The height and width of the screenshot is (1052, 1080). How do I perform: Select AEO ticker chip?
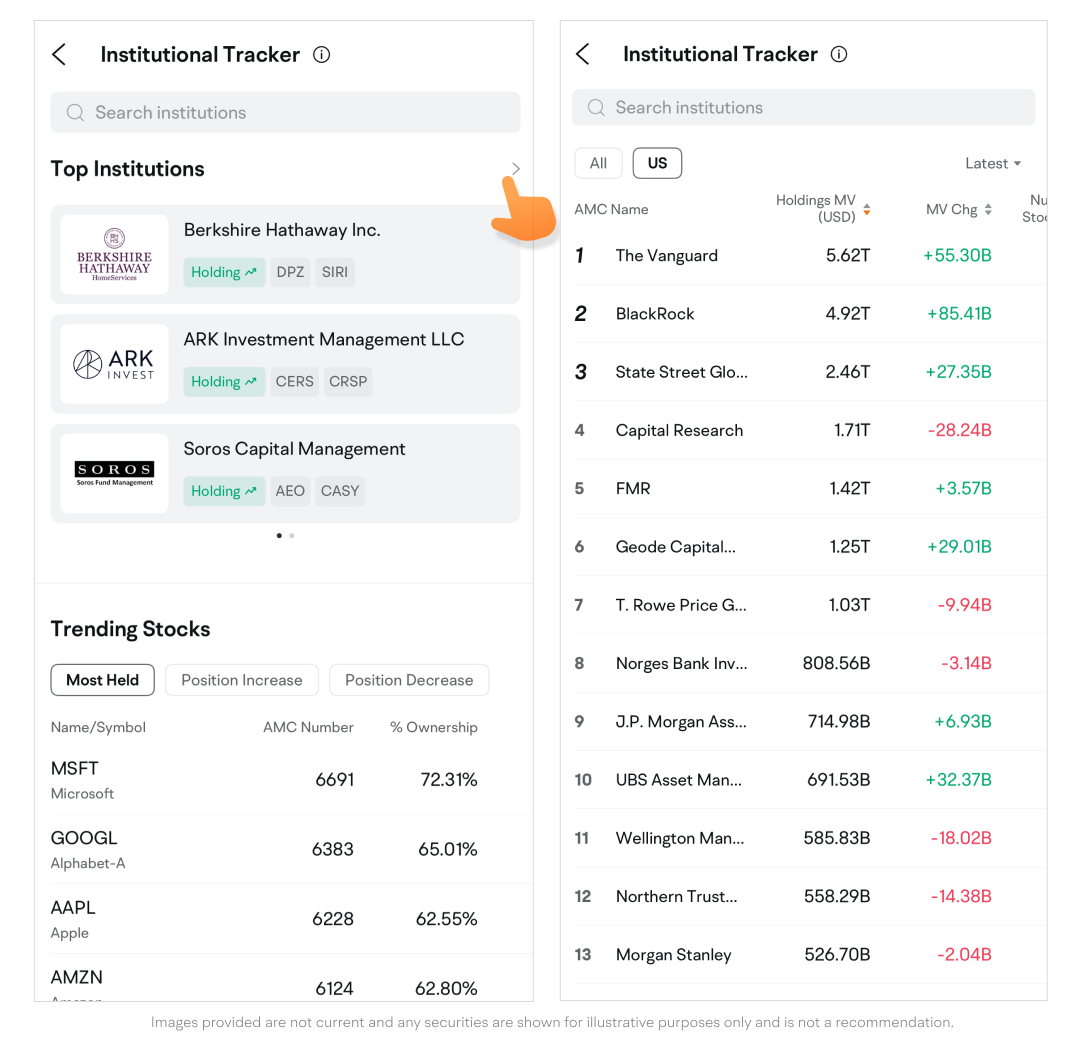coord(290,491)
